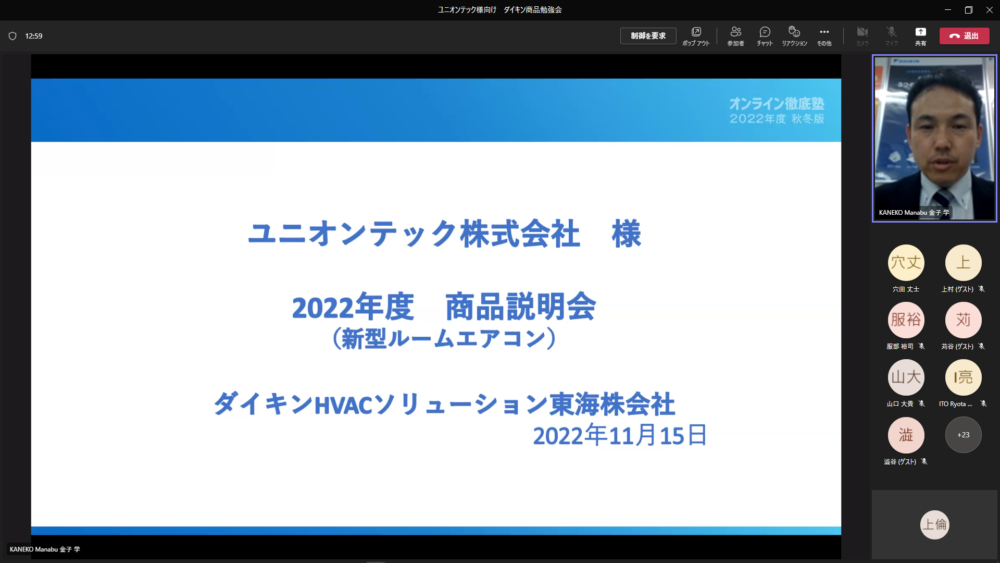
Task: Select the 山大 participant avatar
Action: point(906,377)
